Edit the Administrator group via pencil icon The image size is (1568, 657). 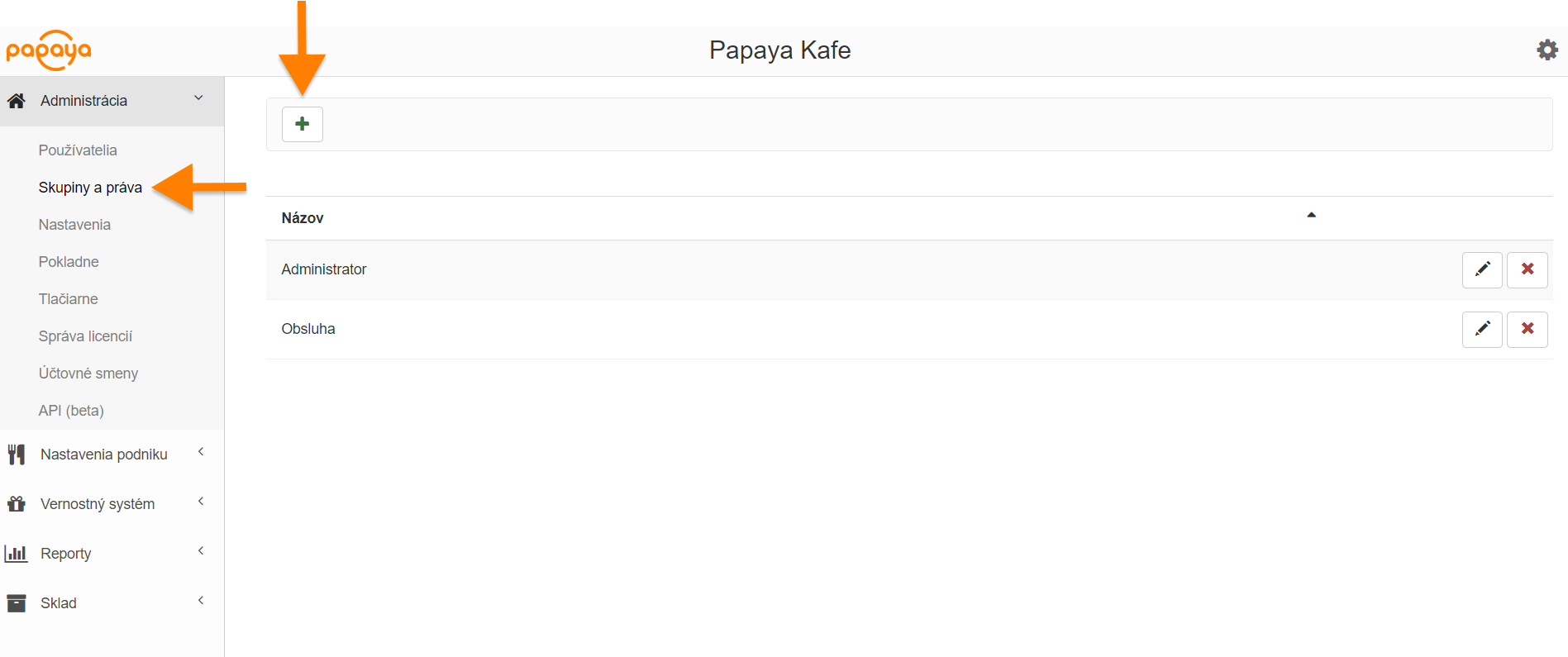pos(1482,269)
